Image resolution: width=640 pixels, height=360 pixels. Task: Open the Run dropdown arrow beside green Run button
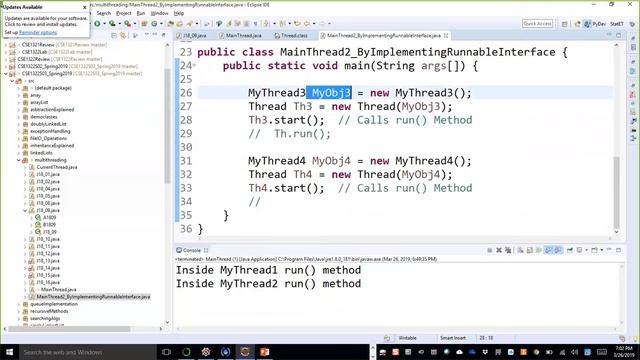pos(104,24)
